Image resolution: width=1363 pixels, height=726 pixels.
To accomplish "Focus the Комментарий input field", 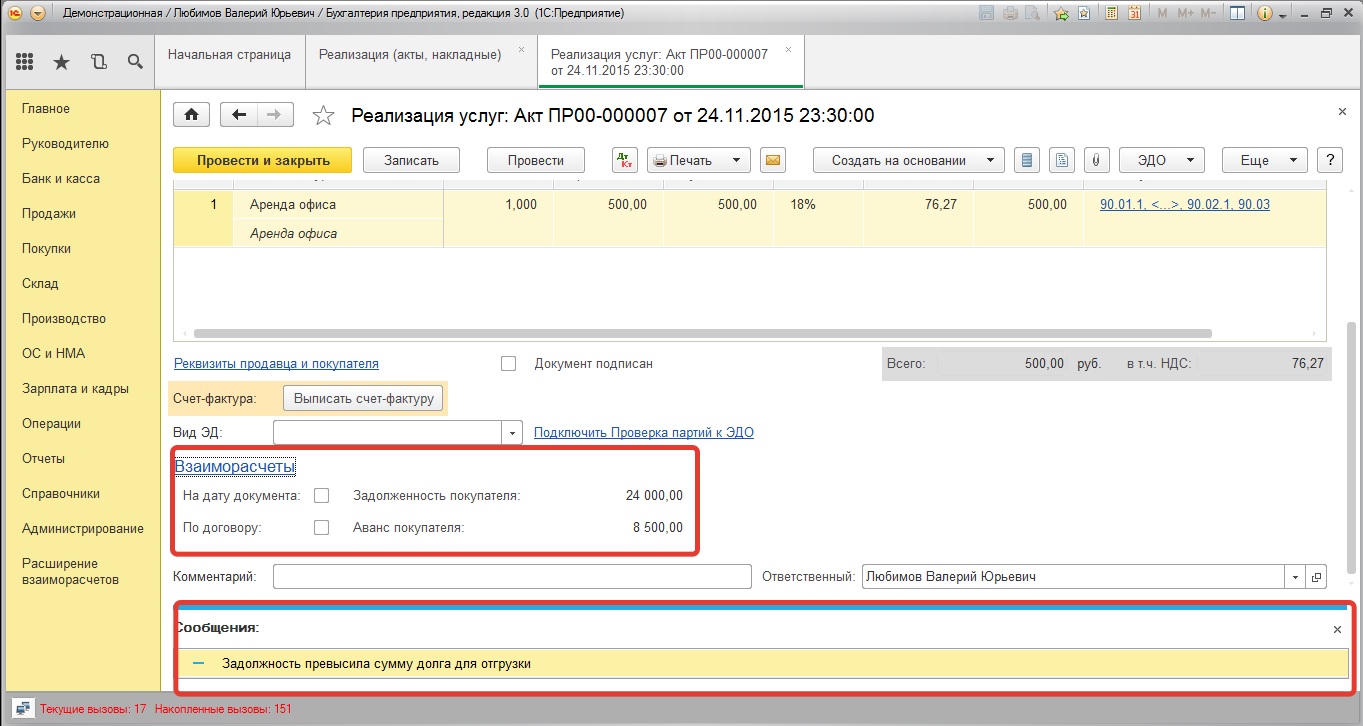I will click(512, 577).
